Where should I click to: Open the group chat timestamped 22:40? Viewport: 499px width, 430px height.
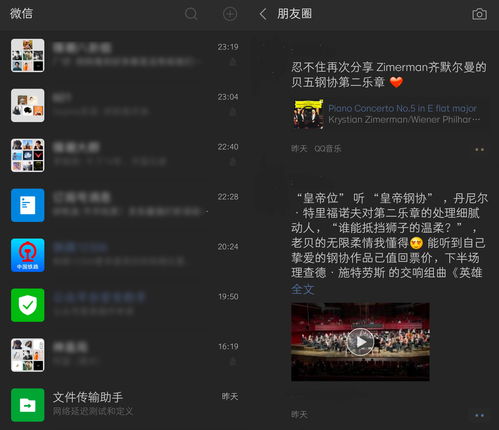click(125, 155)
